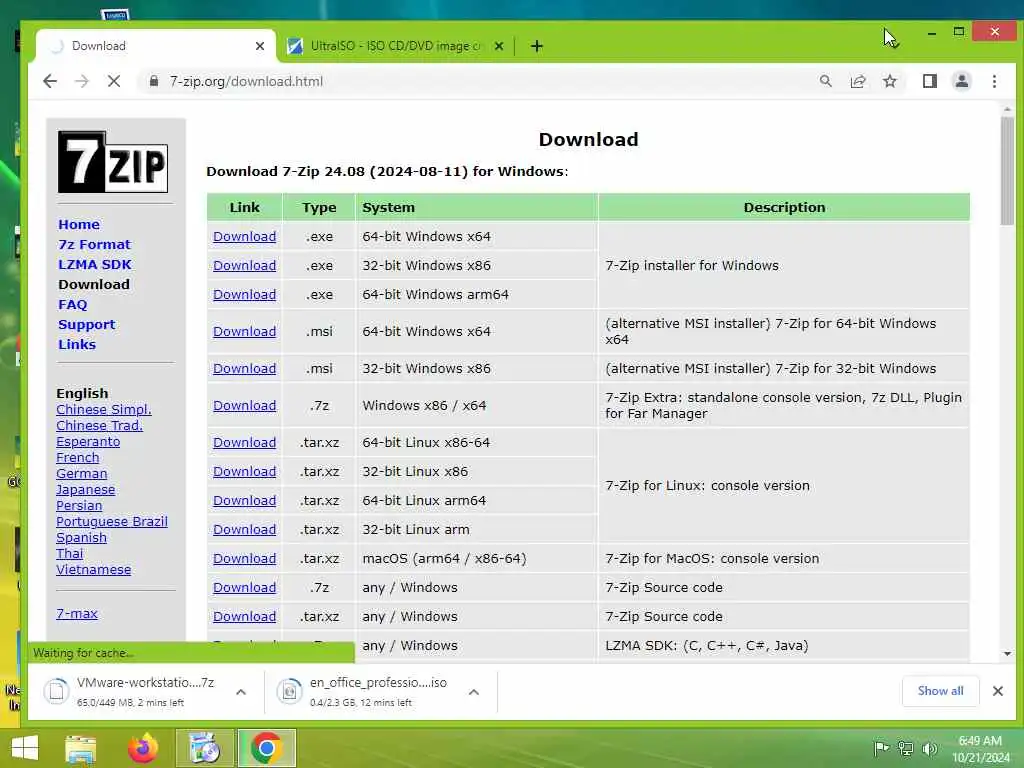Open File Explorer from the taskbar
This screenshot has height=768, width=1024.
click(81, 748)
